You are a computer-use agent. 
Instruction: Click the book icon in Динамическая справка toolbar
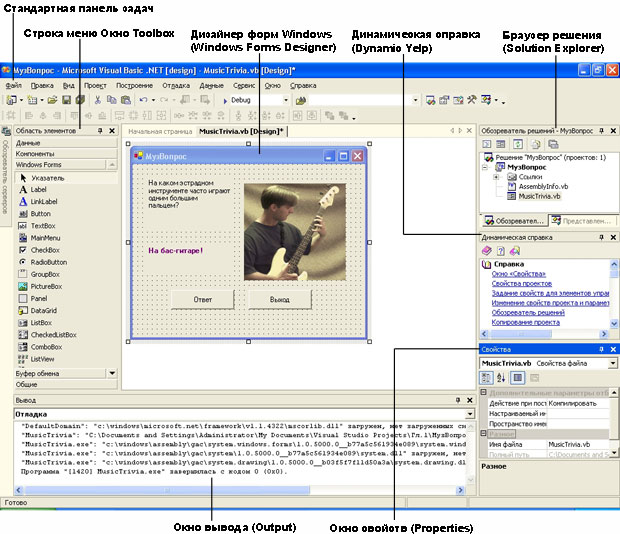tap(487, 251)
